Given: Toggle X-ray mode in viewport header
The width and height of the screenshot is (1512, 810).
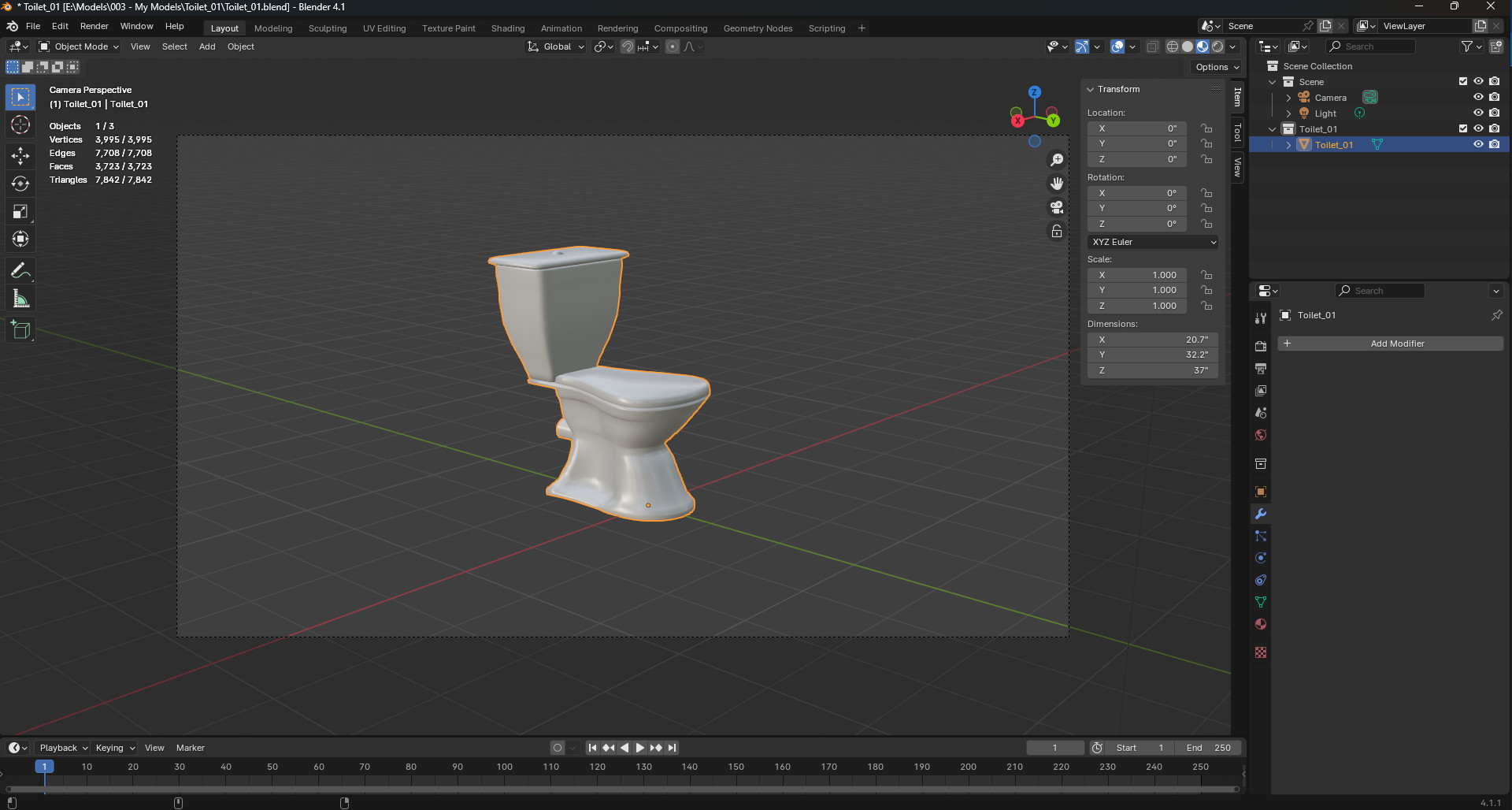Looking at the screenshot, I should (x=1152, y=46).
